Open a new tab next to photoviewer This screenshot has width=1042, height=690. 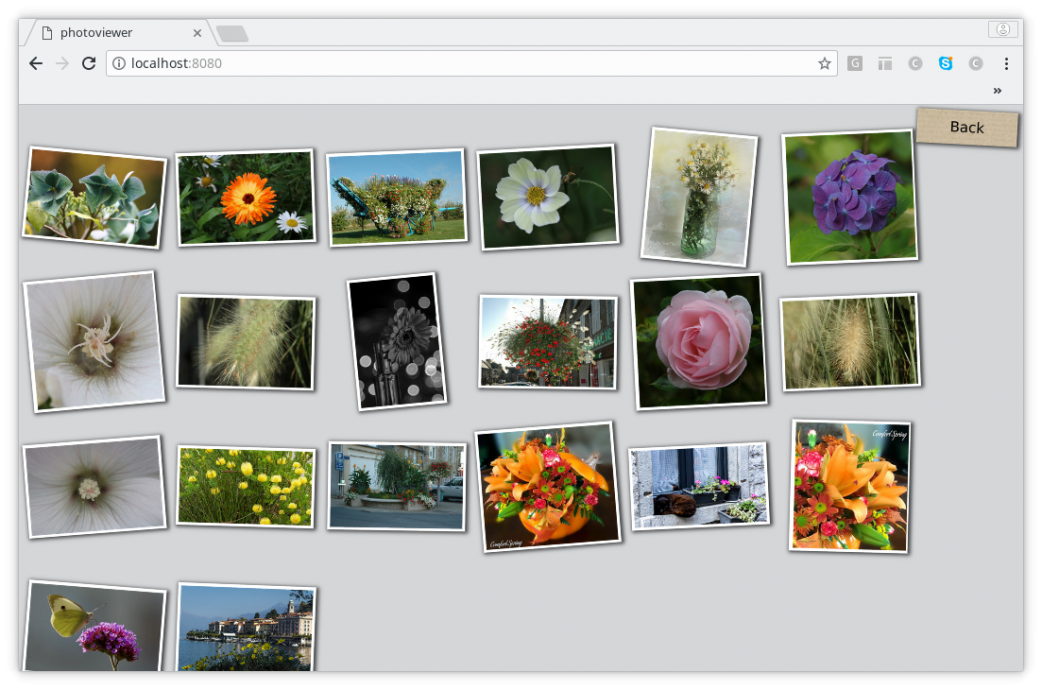[x=232, y=34]
